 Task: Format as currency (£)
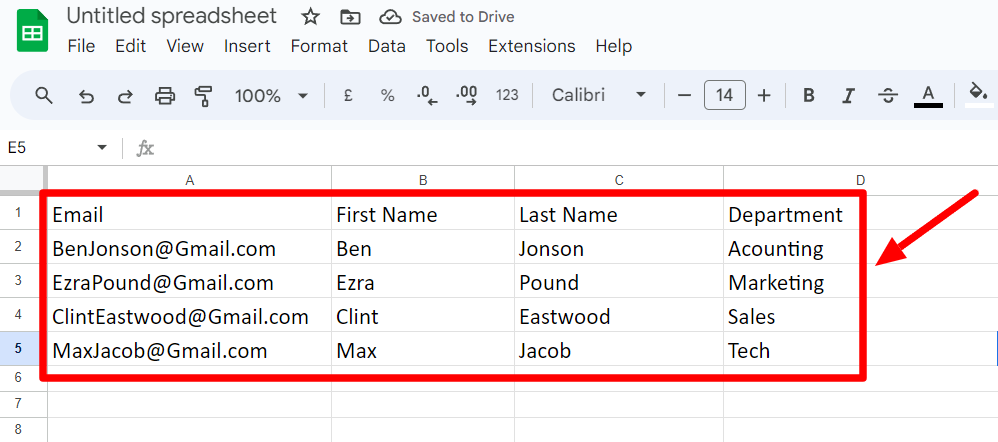click(x=348, y=96)
